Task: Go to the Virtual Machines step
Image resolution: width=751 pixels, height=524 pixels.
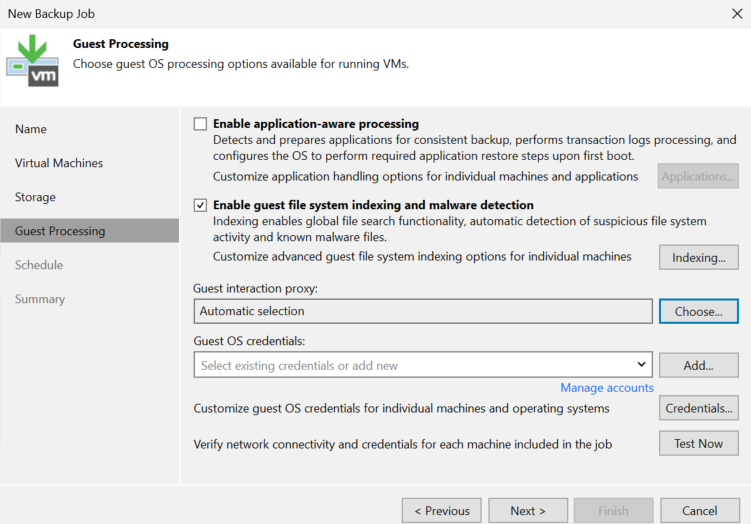Action: coord(58,163)
